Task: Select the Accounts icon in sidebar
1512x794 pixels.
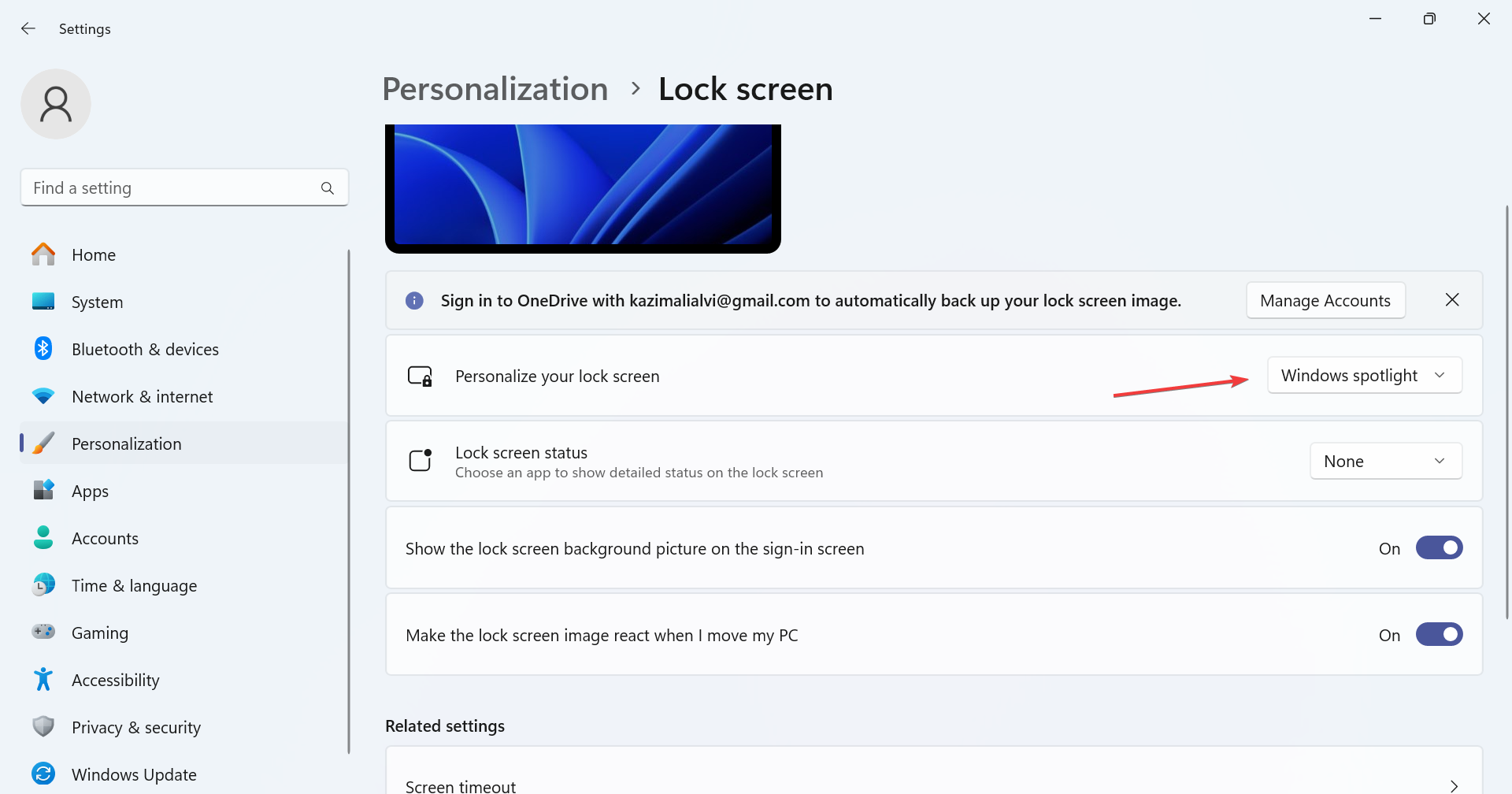Action: click(43, 538)
